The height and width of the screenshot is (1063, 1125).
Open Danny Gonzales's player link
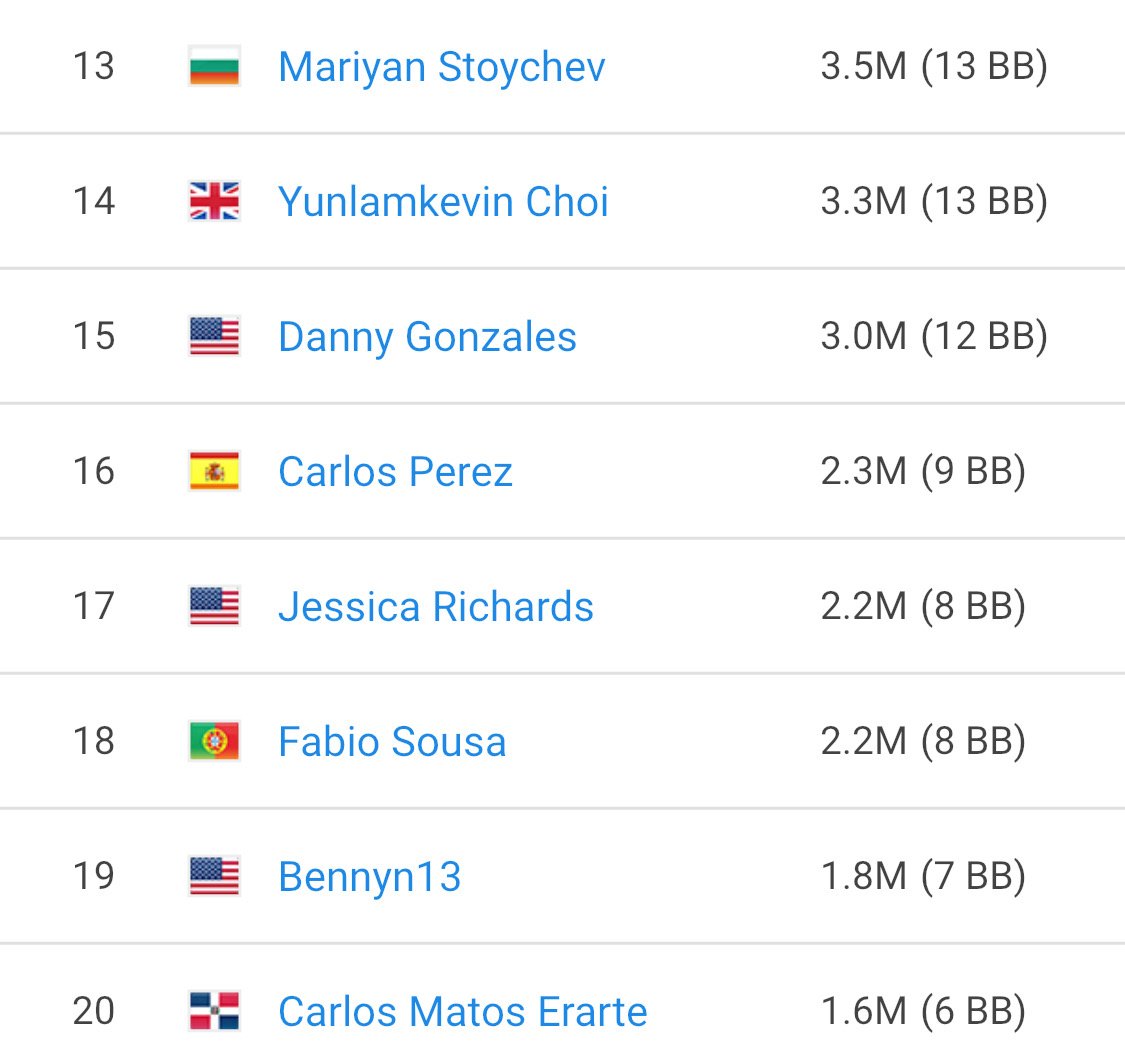pos(427,337)
